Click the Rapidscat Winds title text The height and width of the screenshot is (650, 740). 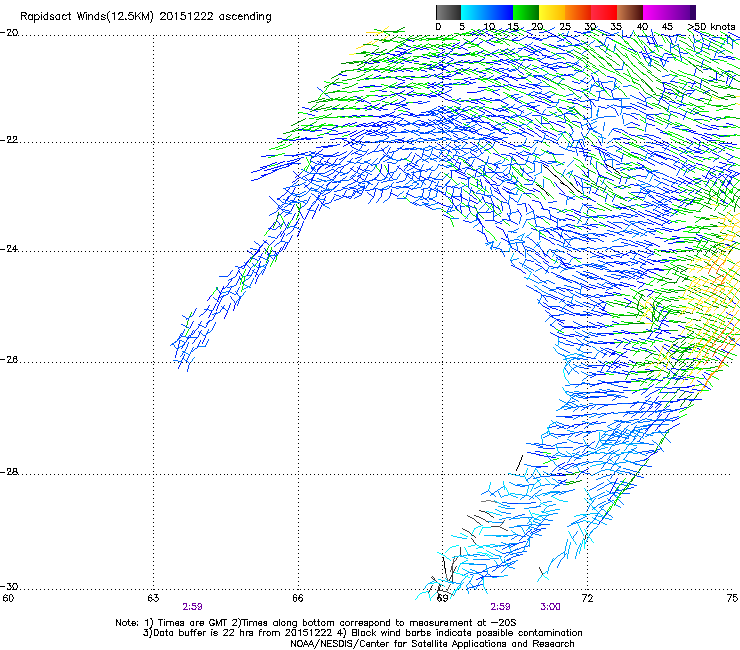(x=146, y=17)
